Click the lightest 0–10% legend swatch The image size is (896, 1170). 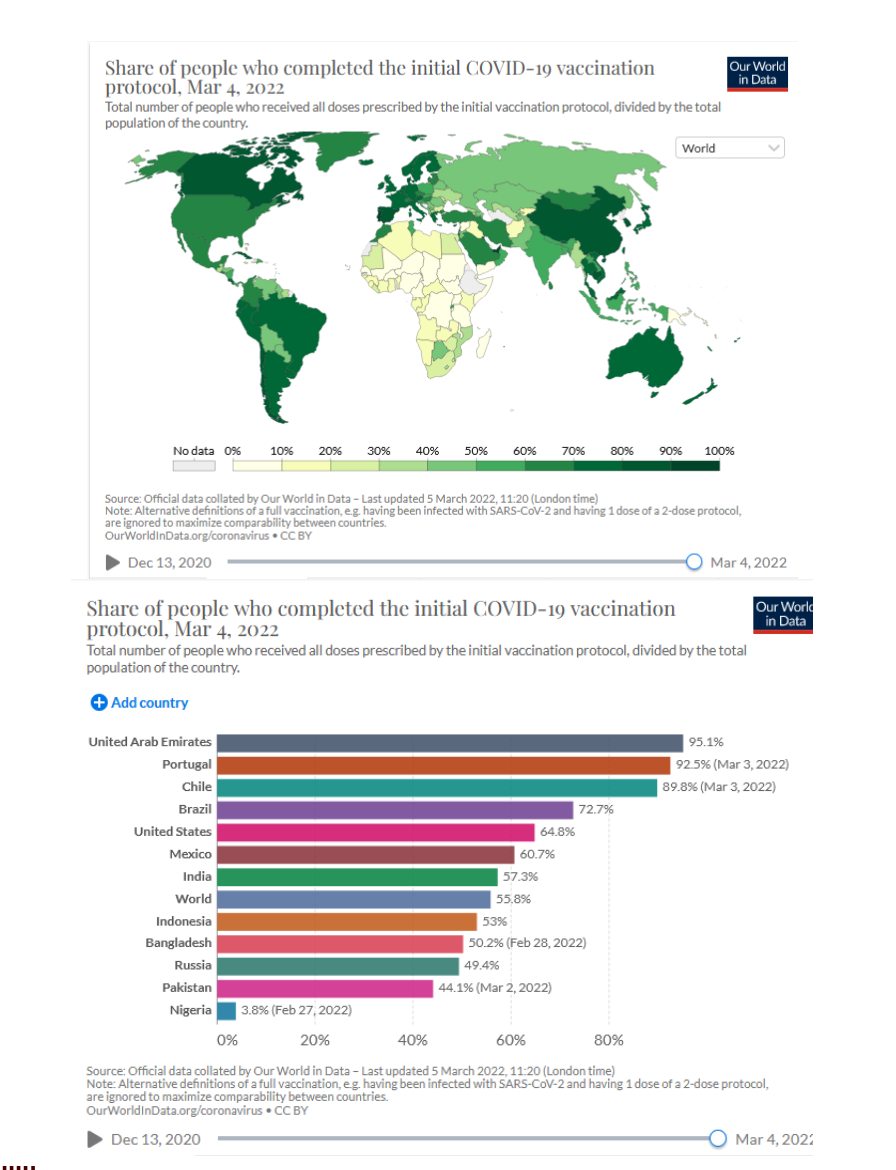click(257, 465)
